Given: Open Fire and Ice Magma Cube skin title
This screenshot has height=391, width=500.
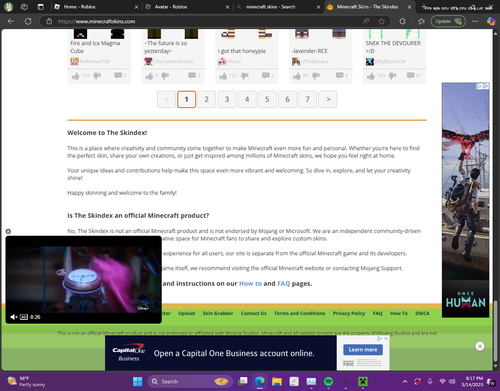Looking at the screenshot, I should (95, 47).
